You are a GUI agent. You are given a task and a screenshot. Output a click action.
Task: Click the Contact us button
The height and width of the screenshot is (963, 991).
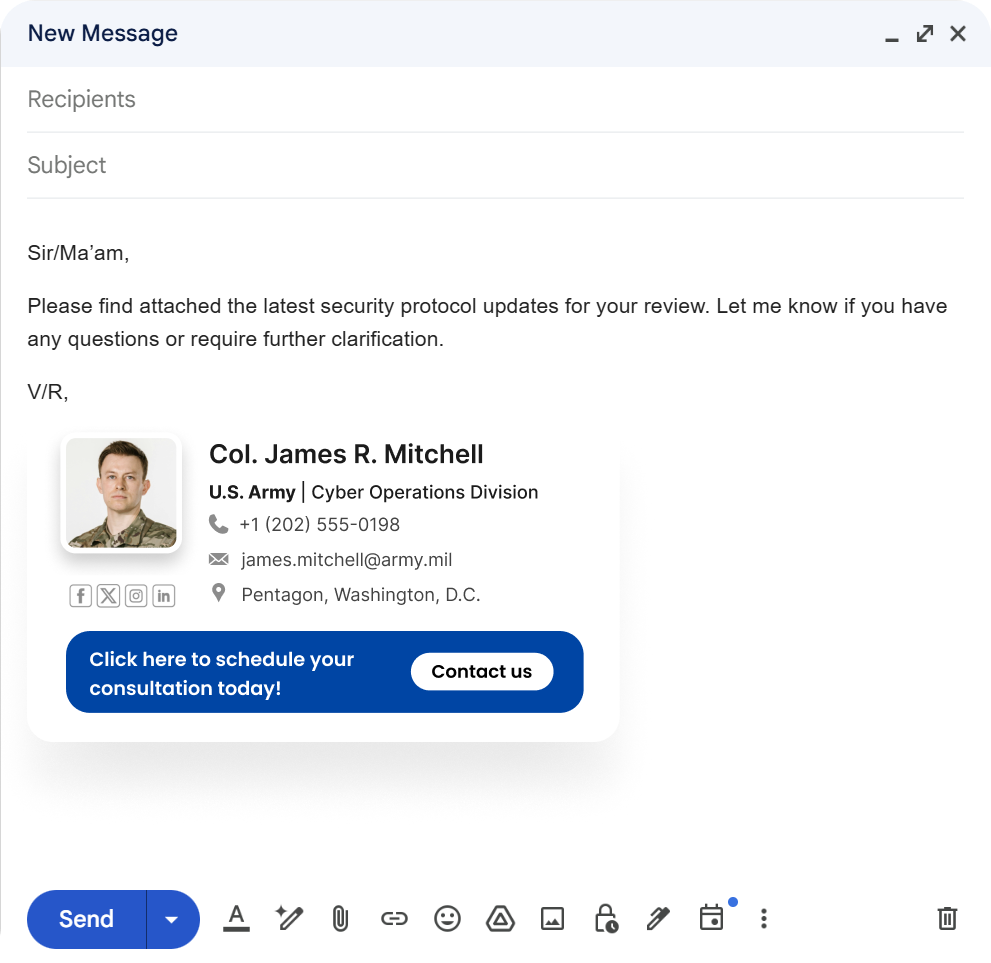click(481, 672)
